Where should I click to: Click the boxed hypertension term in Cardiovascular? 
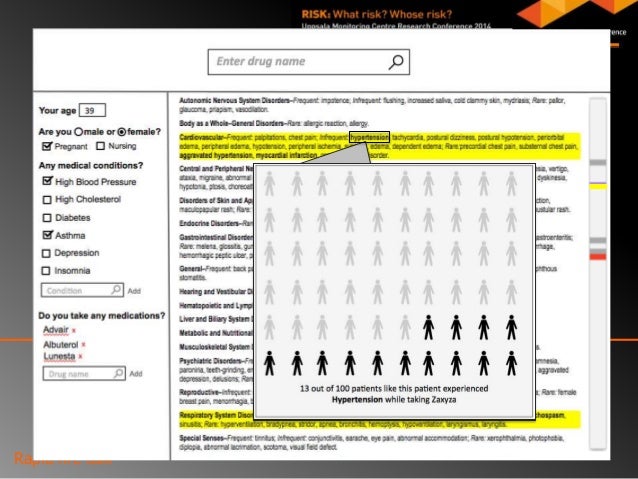point(369,137)
